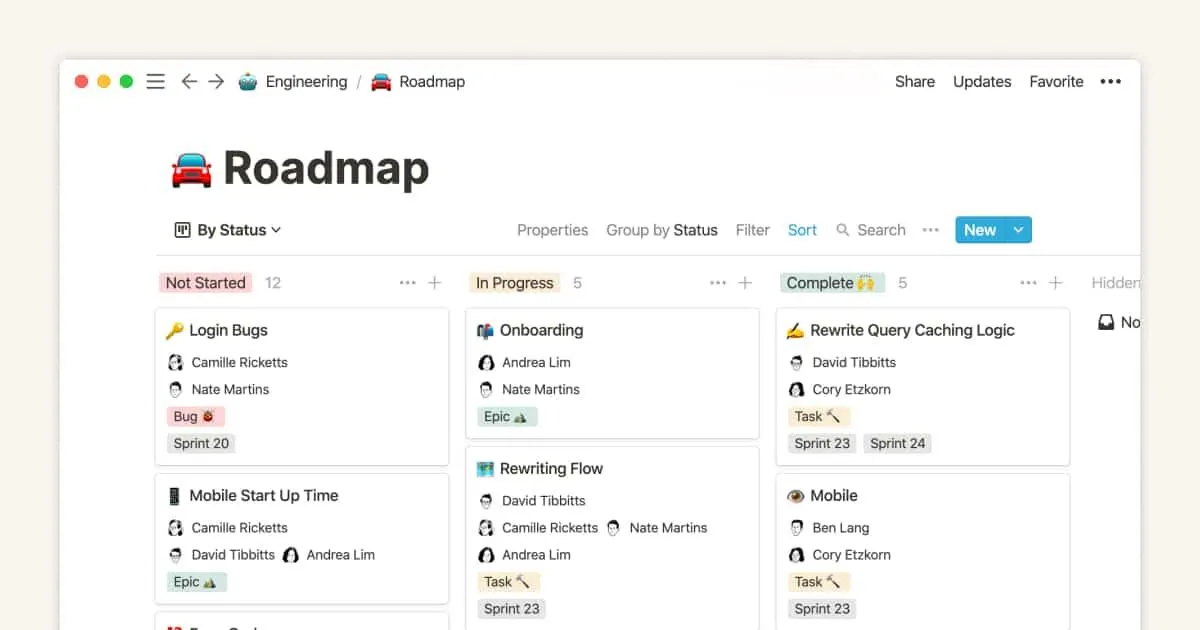Screen dimensions: 1200x630
Task: Click the wrench icon on the Rewrite Query card
Action: click(x=840, y=416)
